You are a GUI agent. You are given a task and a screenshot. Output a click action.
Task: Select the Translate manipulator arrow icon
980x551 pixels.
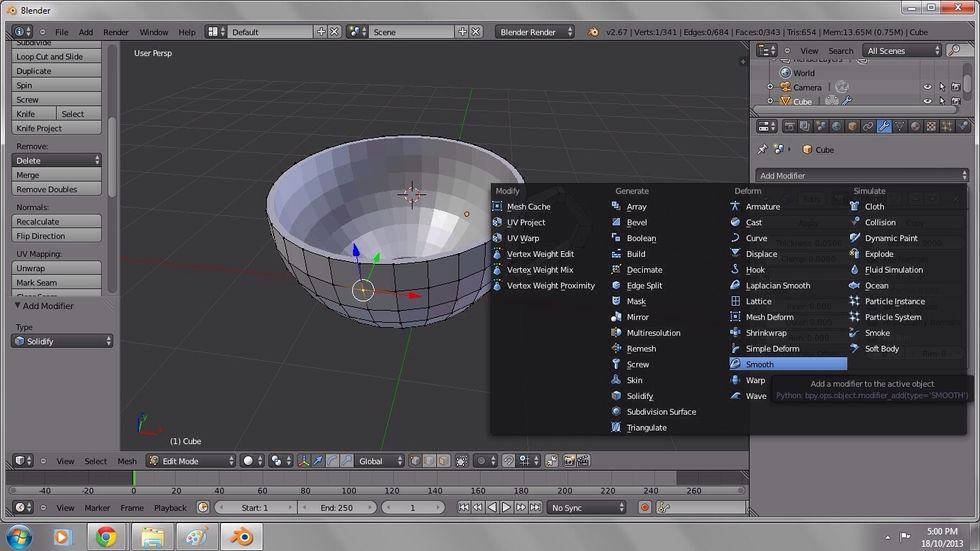pyautogui.click(x=318, y=461)
